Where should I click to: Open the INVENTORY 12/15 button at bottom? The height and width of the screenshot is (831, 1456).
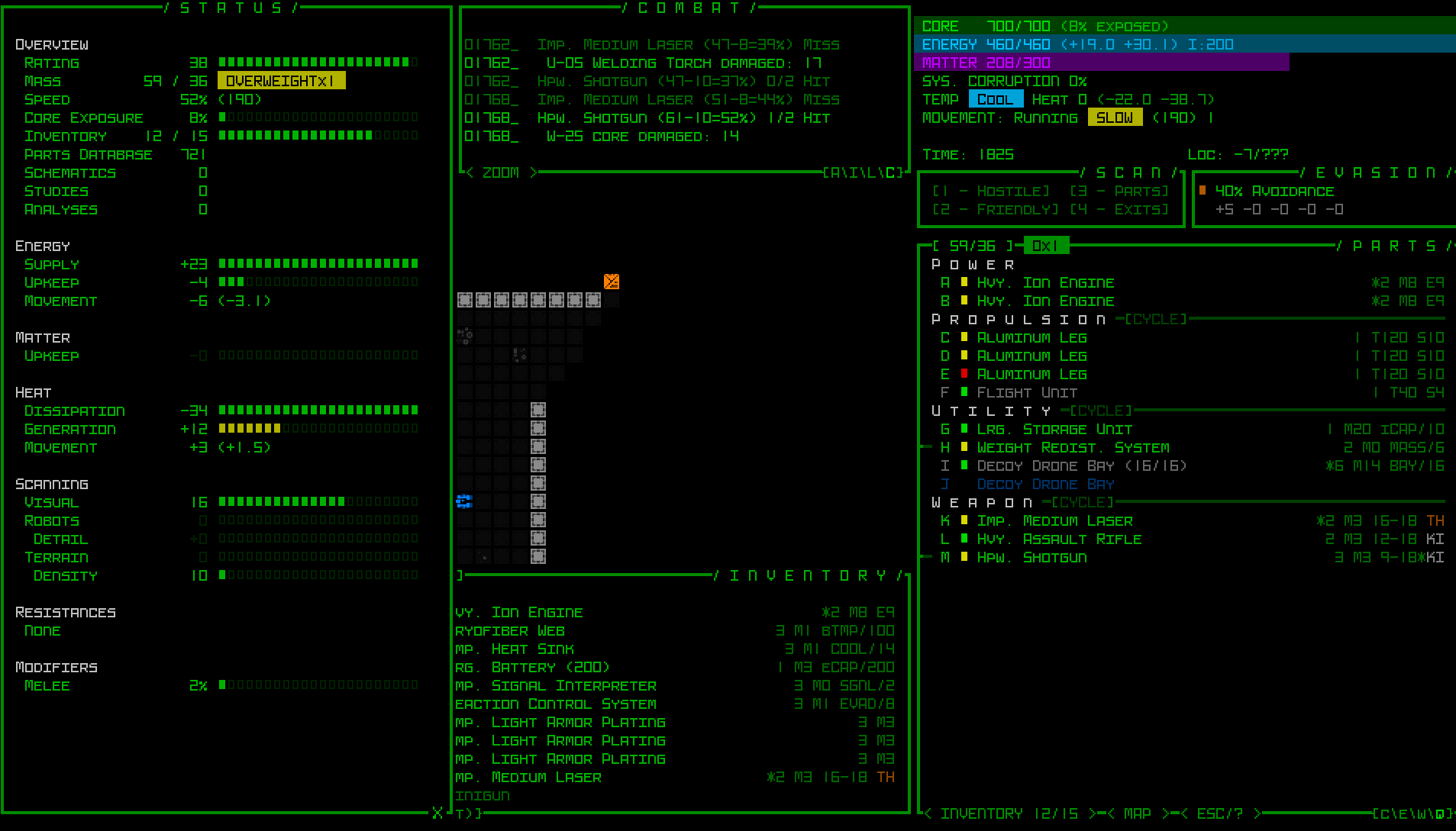click(x=1009, y=813)
